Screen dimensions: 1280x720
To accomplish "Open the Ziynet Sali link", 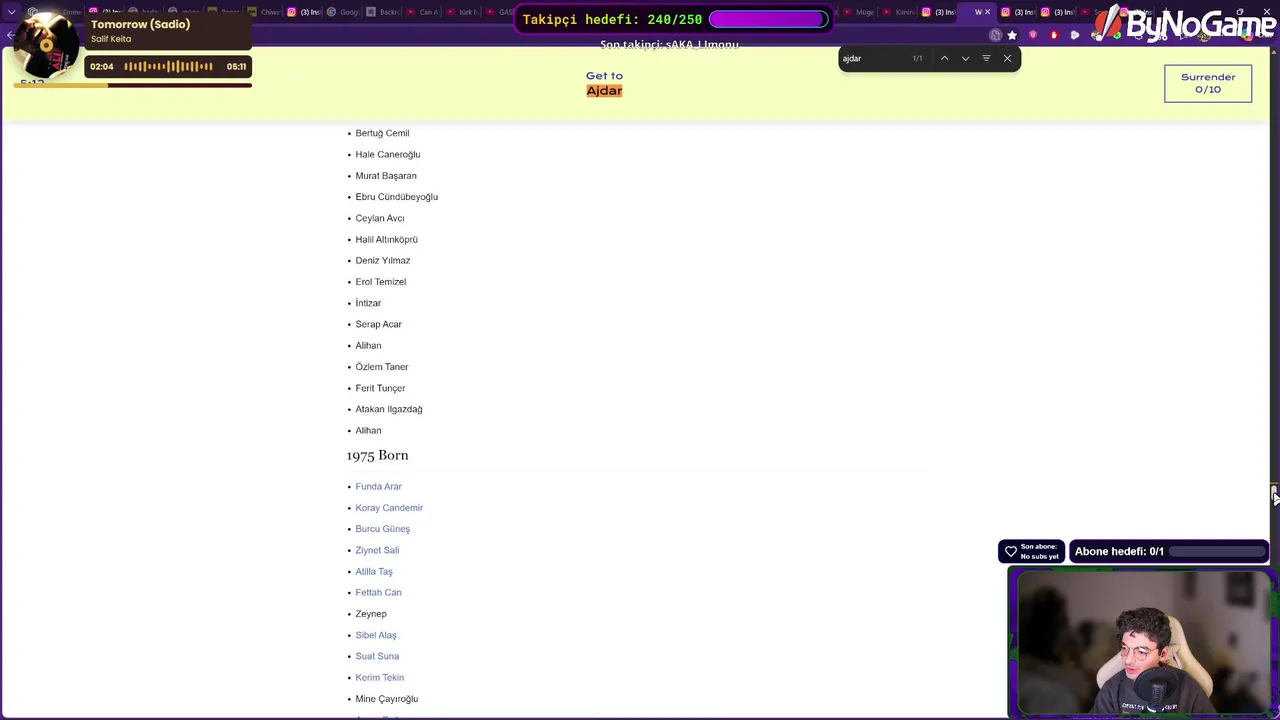I will 377,550.
